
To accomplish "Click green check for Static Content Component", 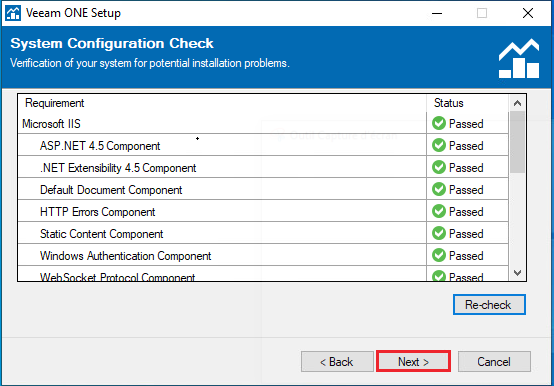I will click(x=439, y=233).
